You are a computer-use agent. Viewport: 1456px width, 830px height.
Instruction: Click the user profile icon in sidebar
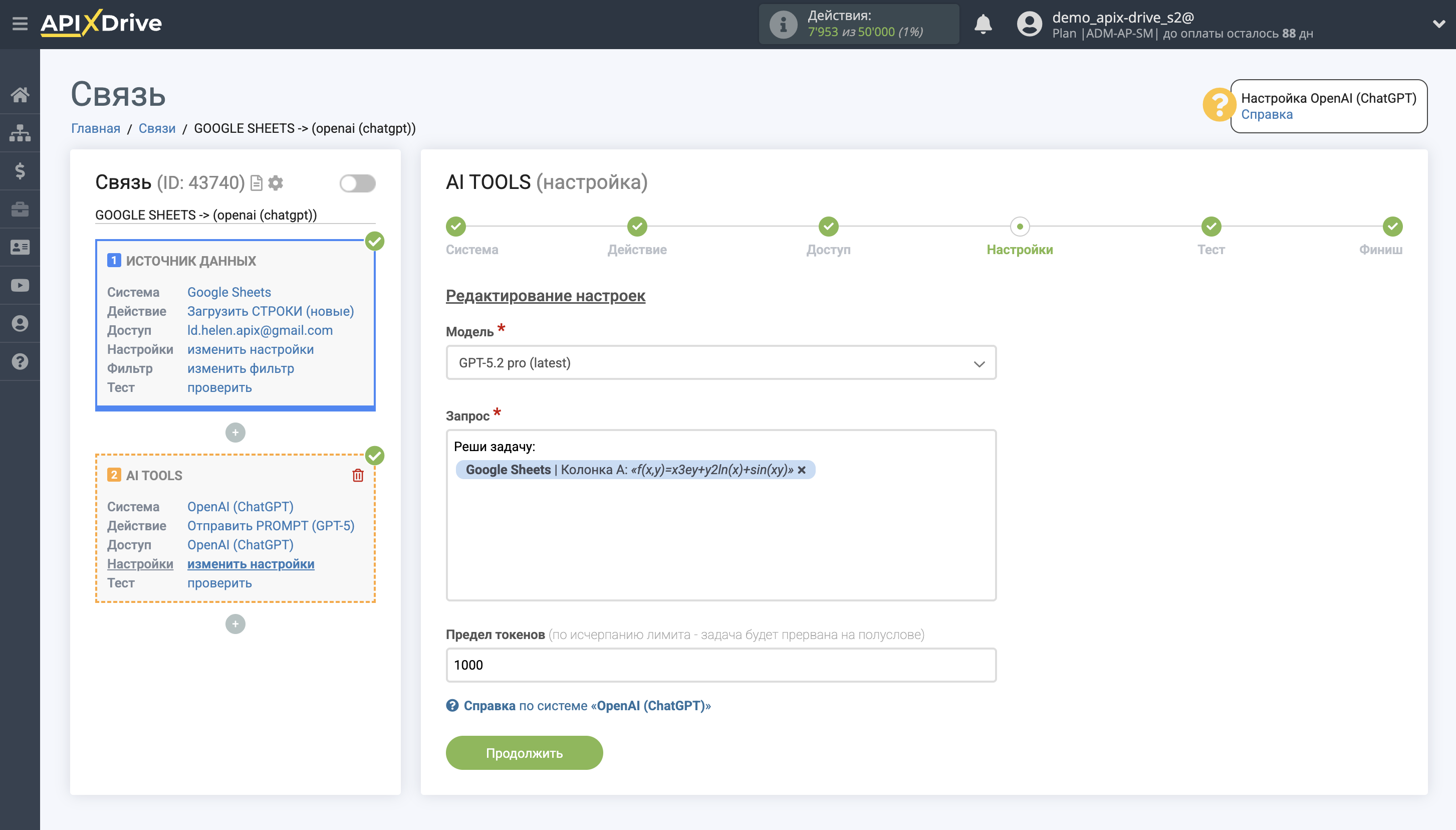coord(20,323)
